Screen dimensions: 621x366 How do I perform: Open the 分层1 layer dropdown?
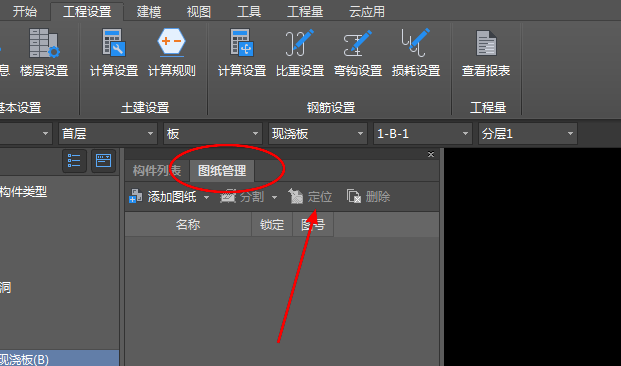click(528, 133)
